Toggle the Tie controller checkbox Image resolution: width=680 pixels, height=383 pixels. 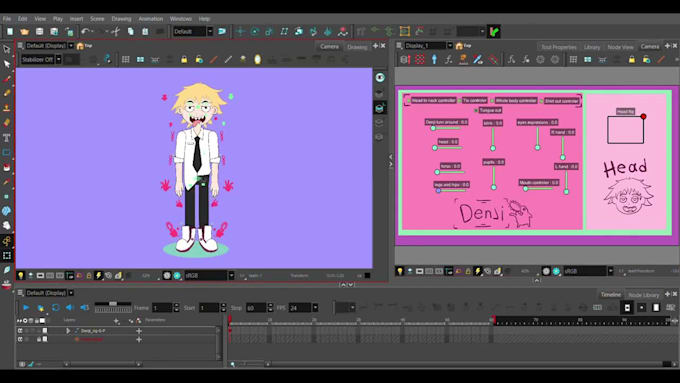[x=460, y=101]
